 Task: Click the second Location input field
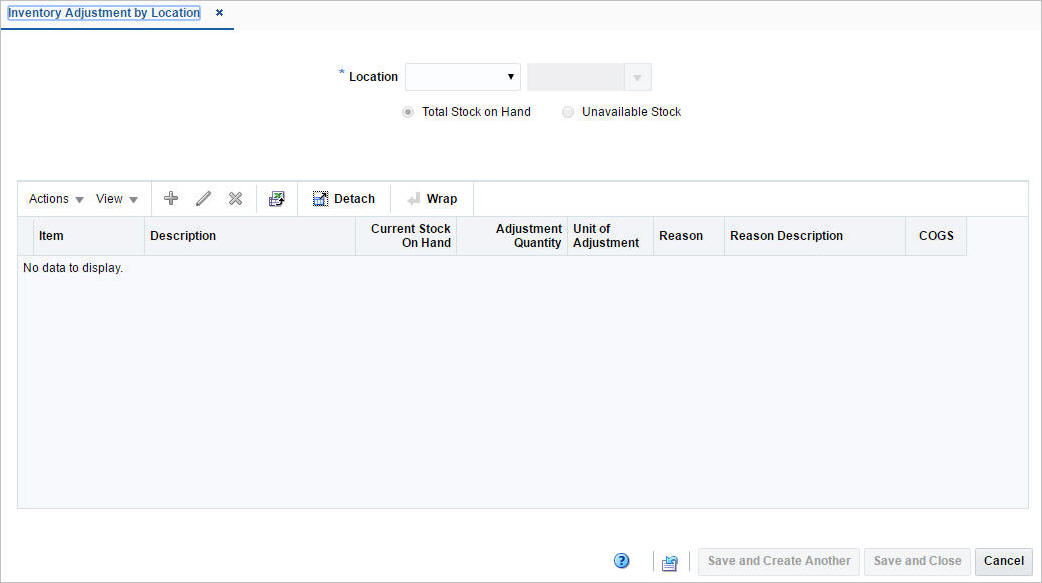tap(575, 77)
